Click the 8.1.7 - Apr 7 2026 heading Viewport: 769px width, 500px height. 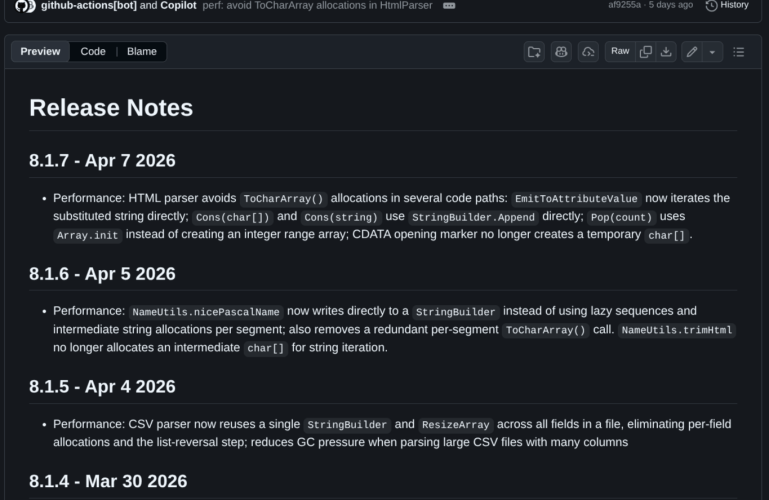[x=102, y=160]
